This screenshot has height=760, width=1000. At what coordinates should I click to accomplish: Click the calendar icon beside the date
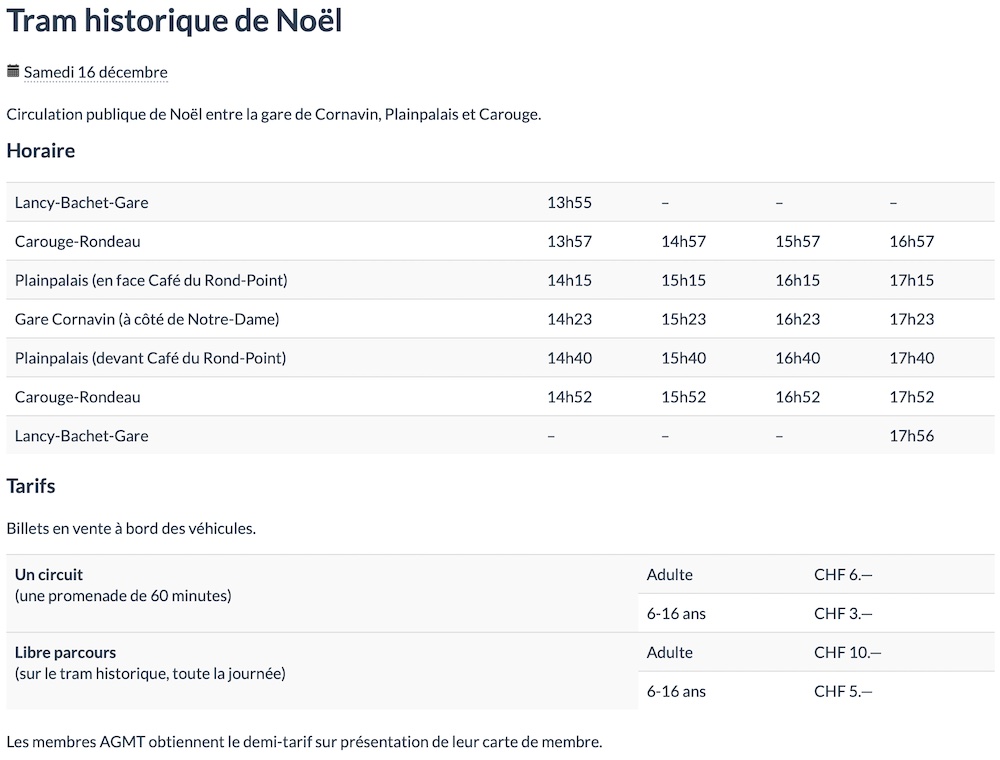pos(13,71)
